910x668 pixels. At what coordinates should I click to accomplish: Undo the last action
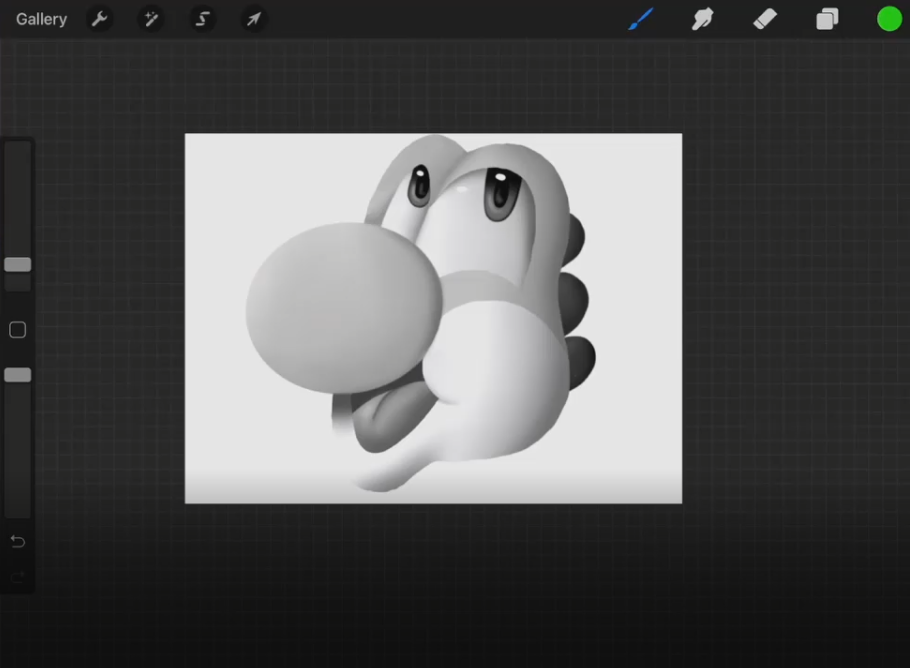pyautogui.click(x=17, y=541)
